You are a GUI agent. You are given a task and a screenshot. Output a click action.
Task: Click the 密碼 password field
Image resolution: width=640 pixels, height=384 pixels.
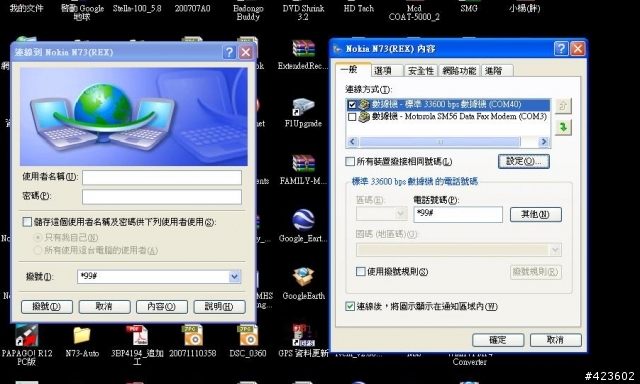point(162,197)
